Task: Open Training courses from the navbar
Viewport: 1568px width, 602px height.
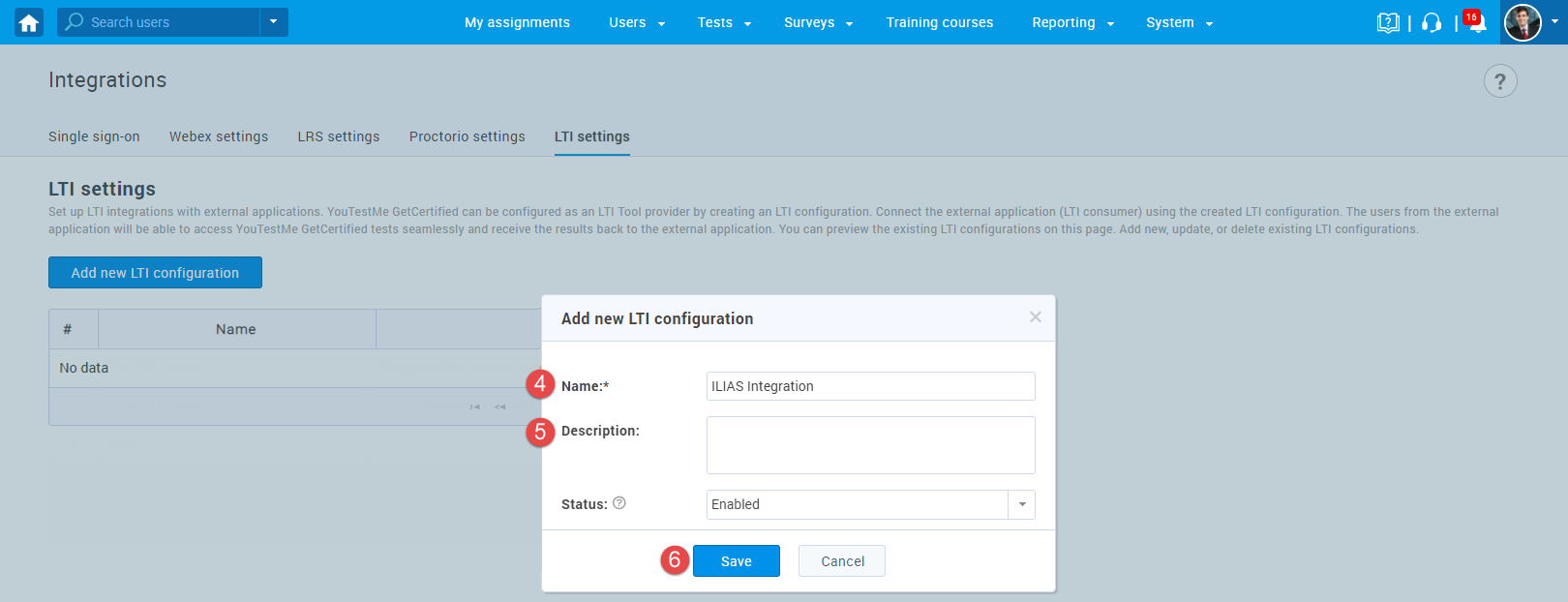Action: click(939, 22)
